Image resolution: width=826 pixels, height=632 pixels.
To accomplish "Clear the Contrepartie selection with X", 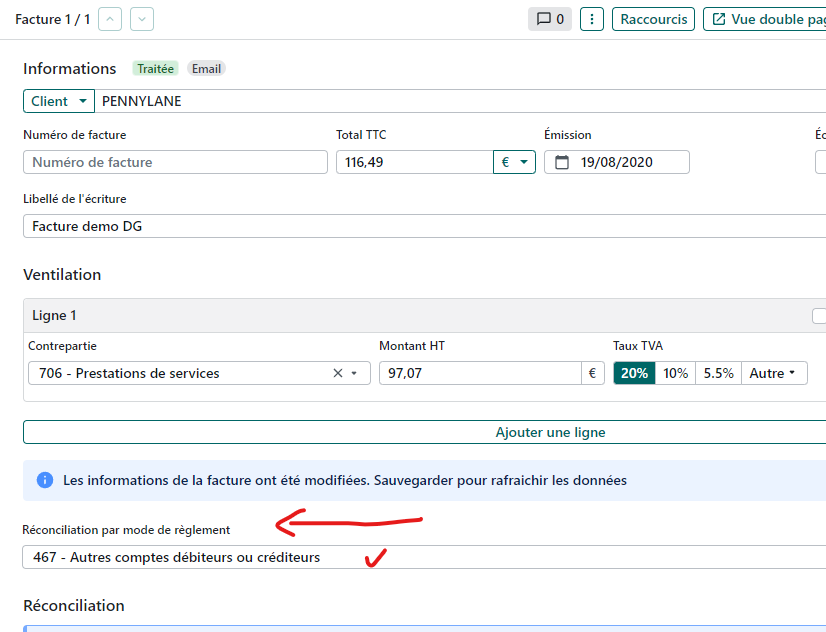I will 338,373.
